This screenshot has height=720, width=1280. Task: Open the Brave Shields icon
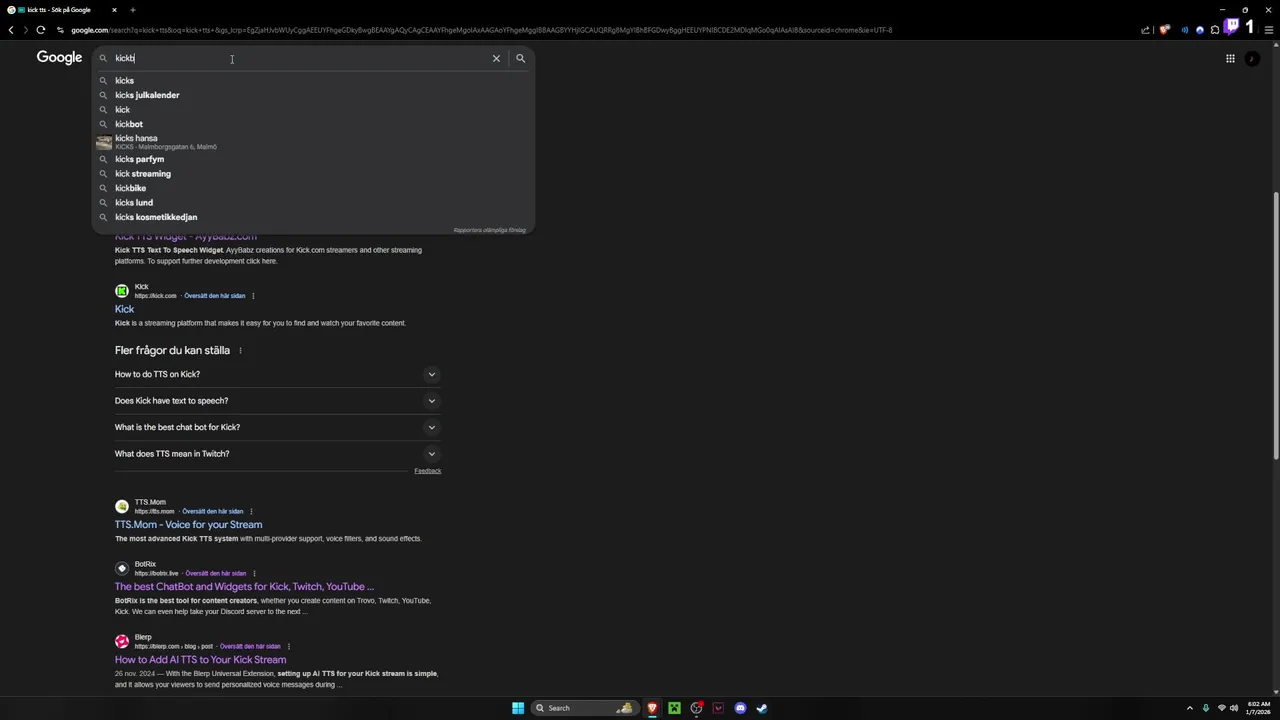pos(1164,30)
